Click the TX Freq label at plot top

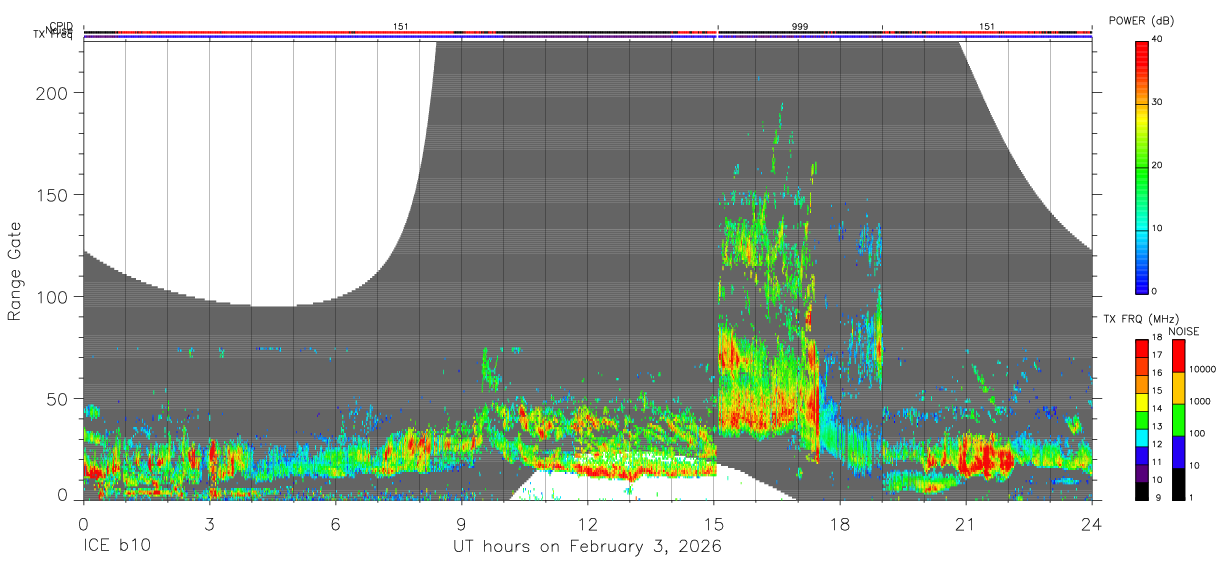click(x=55, y=36)
